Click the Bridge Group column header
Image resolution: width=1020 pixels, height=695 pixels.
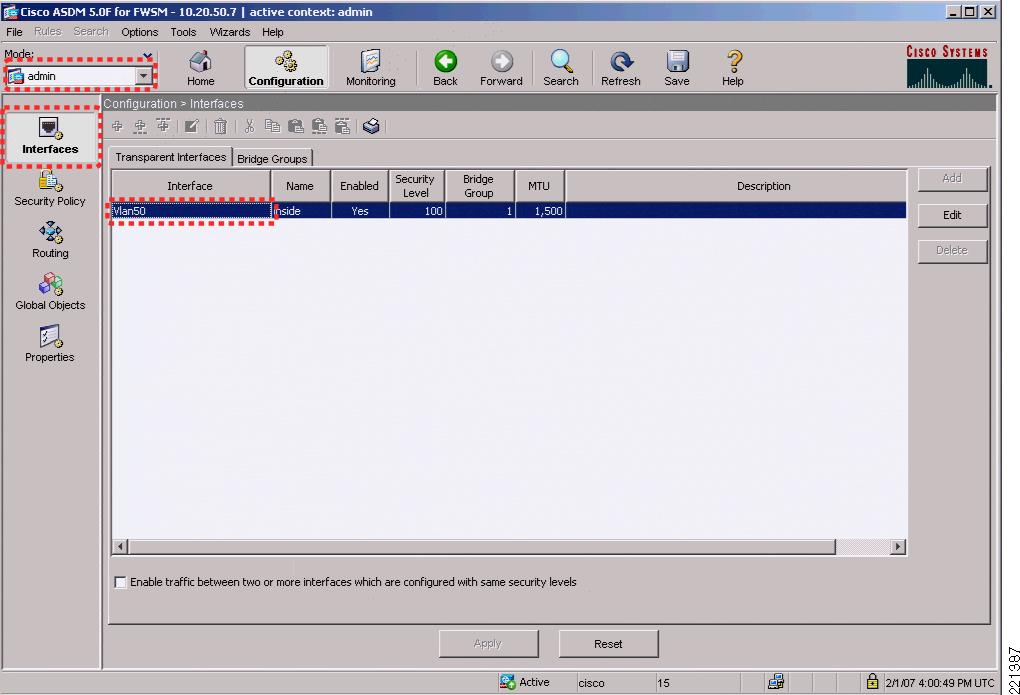tap(479, 186)
